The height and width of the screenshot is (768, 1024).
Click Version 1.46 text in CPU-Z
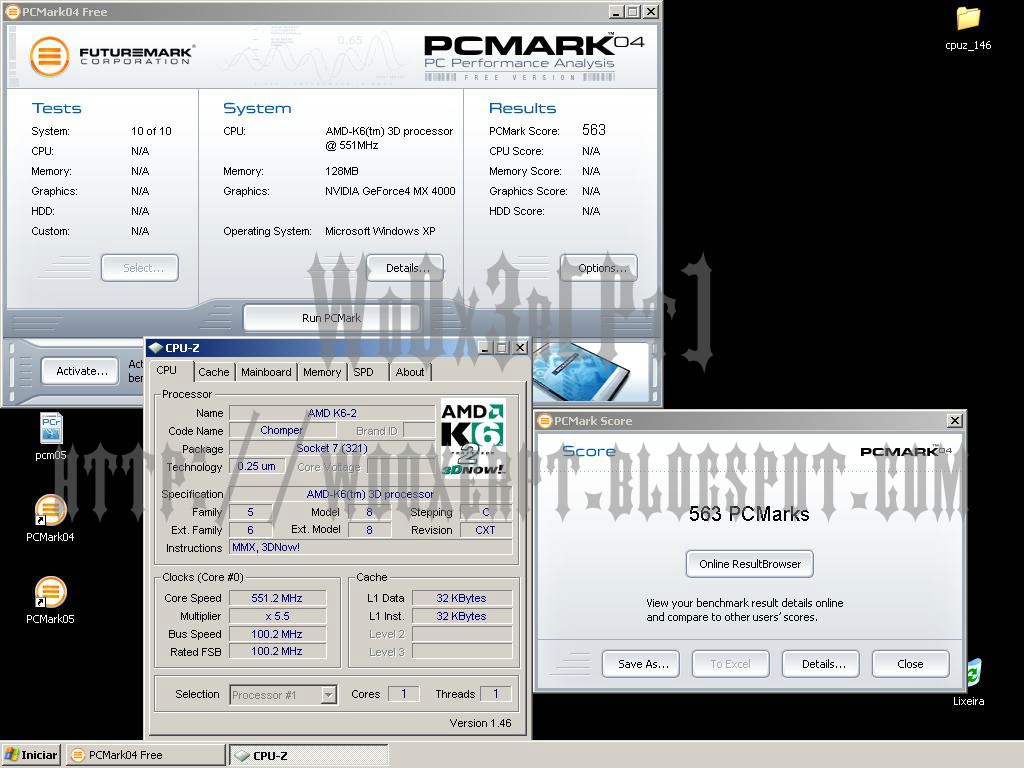(x=480, y=723)
